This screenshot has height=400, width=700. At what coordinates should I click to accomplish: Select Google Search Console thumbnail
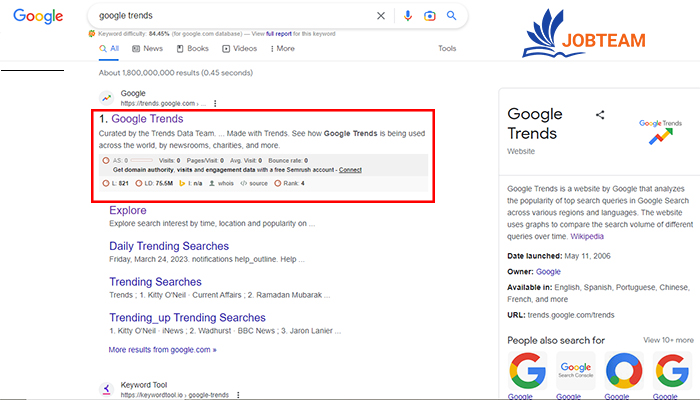tap(575, 371)
